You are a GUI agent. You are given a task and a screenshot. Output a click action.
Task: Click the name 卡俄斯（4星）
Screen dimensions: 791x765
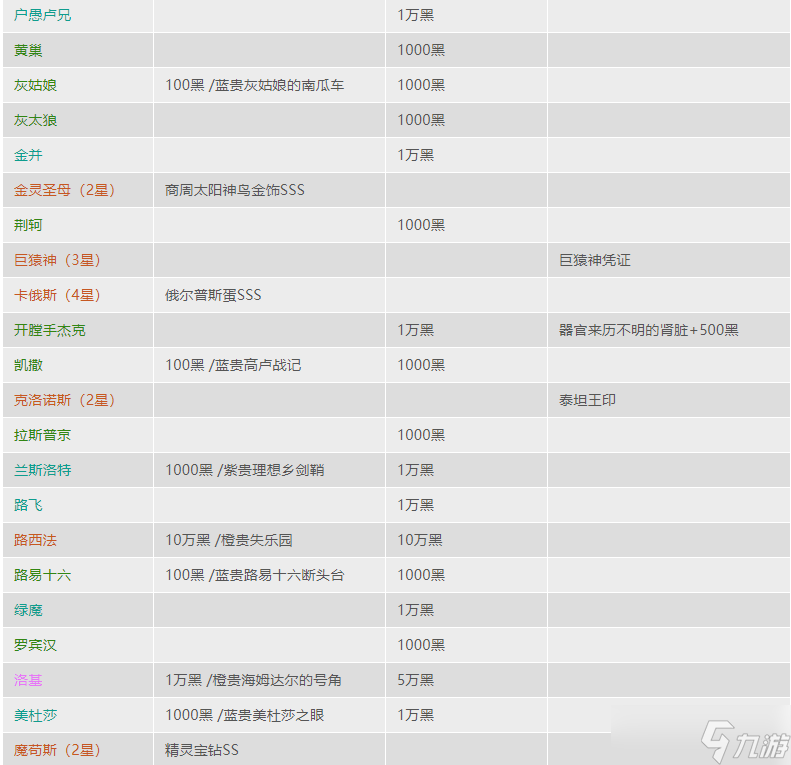(58, 295)
